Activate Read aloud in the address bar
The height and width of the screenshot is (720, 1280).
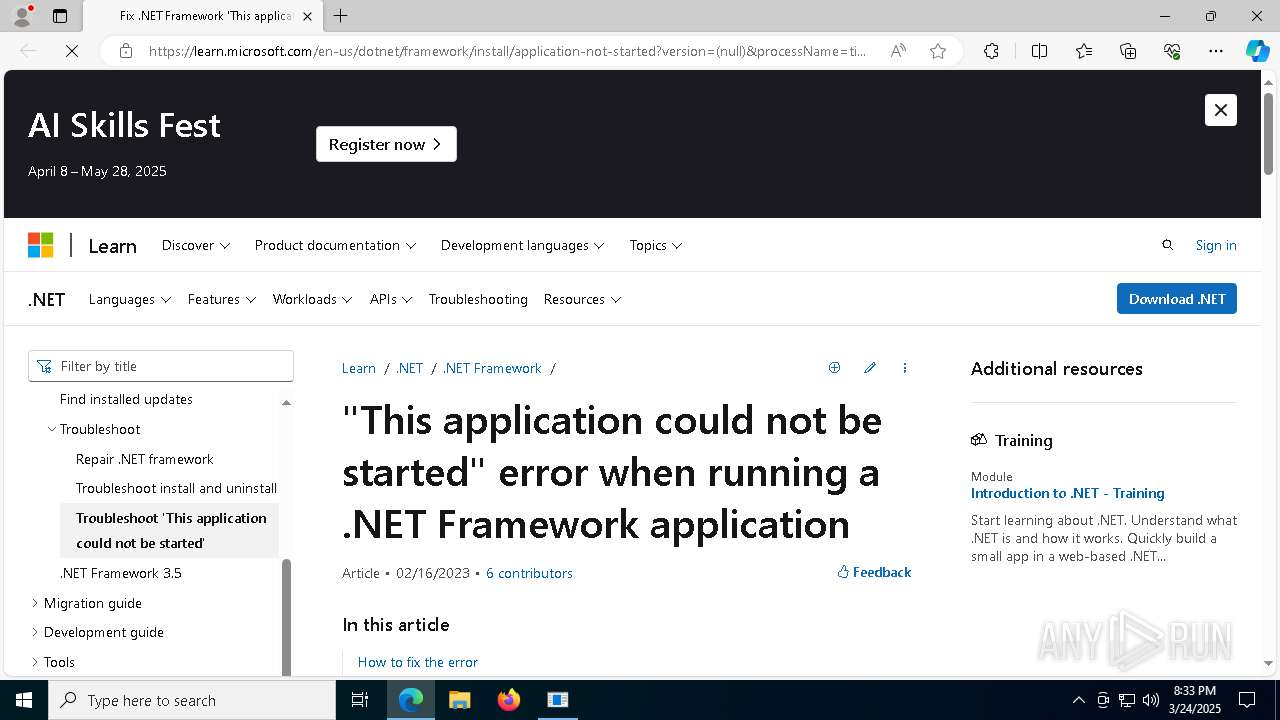click(x=898, y=51)
